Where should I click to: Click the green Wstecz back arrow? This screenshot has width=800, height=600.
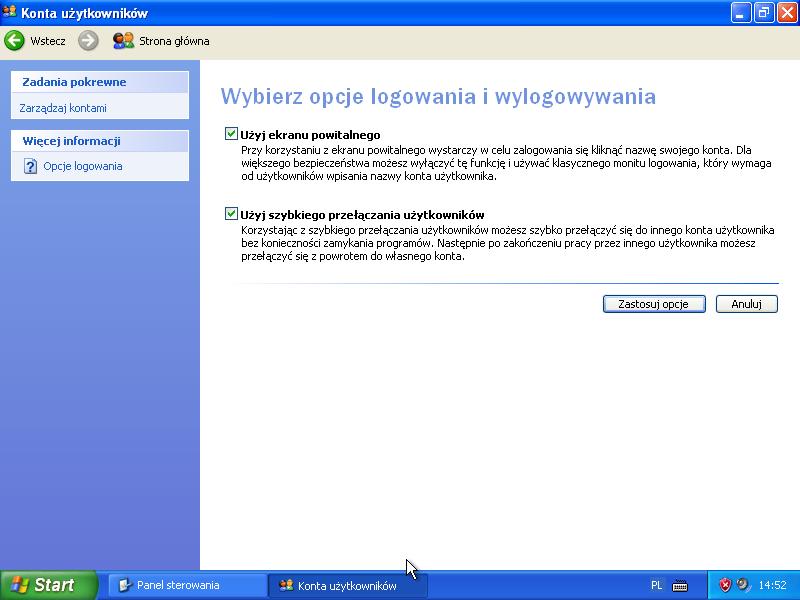click(x=14, y=40)
